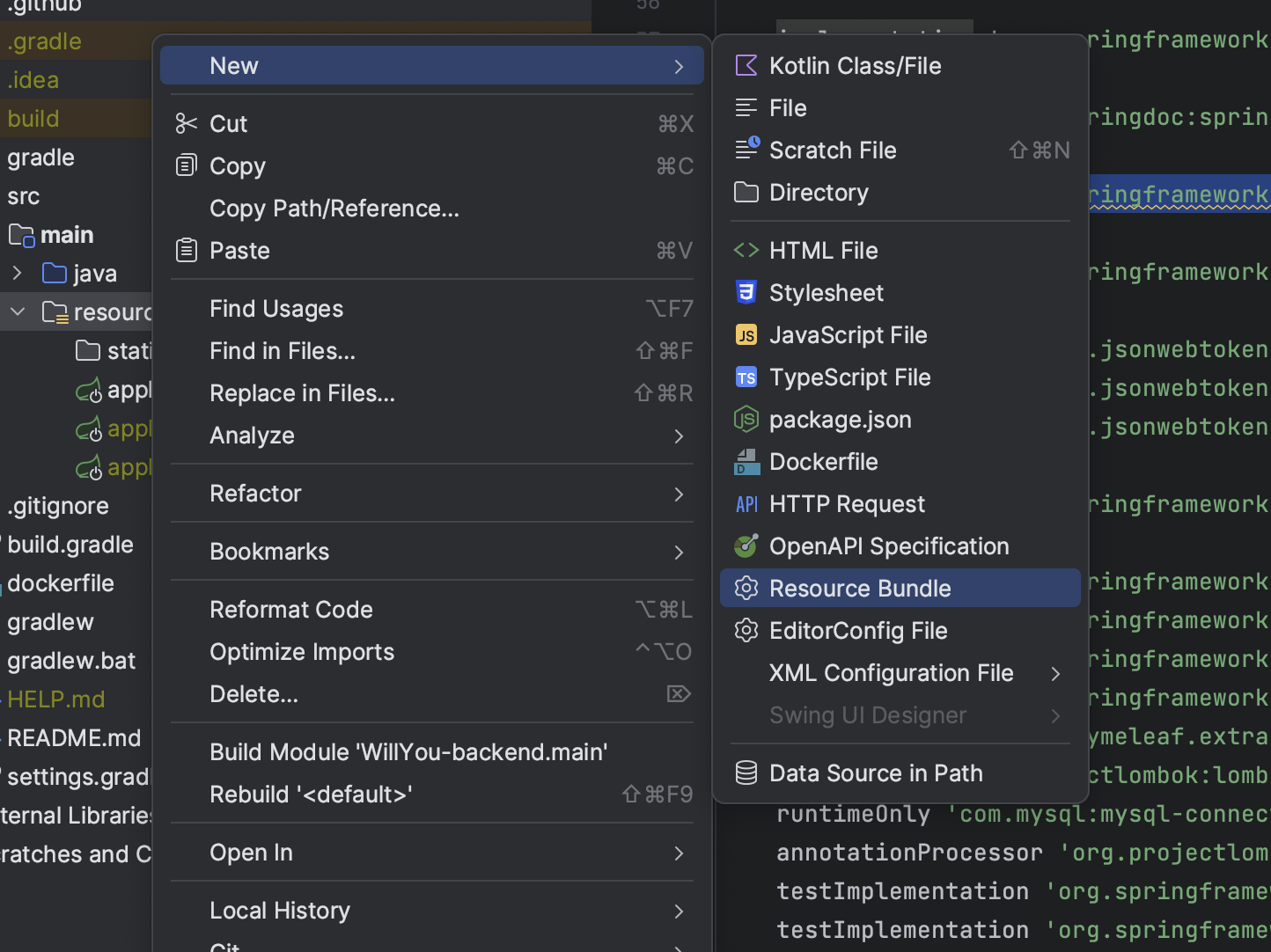Expand the java folder in project tree

click(x=17, y=274)
